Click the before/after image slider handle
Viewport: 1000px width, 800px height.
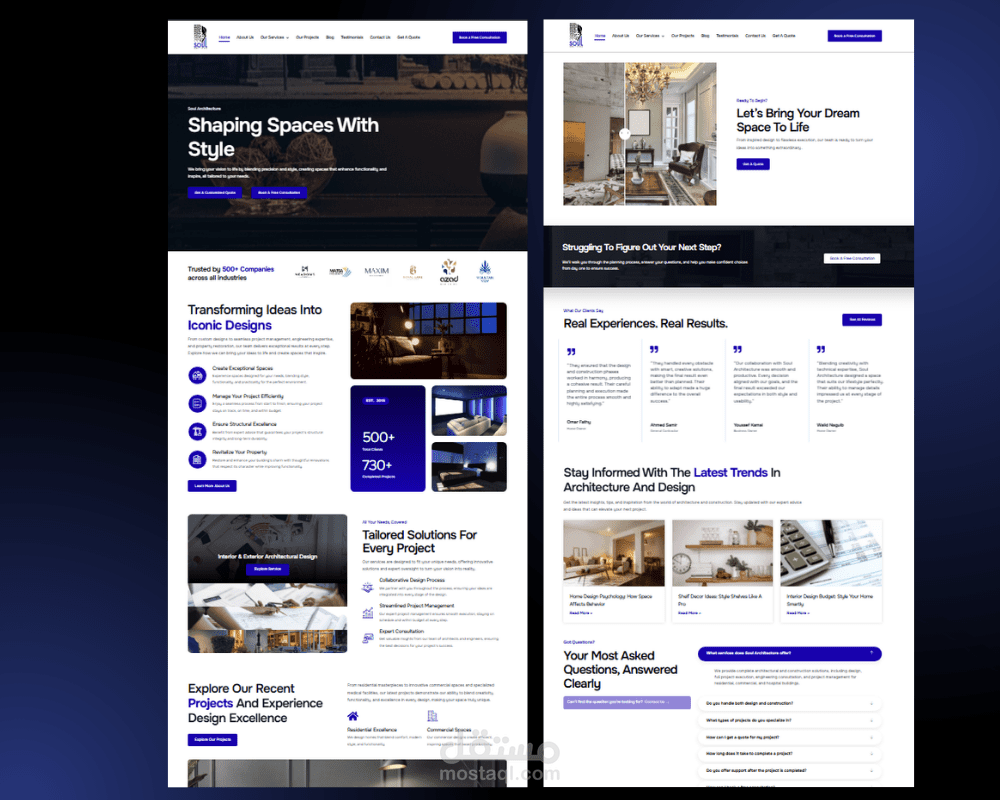[x=625, y=134]
